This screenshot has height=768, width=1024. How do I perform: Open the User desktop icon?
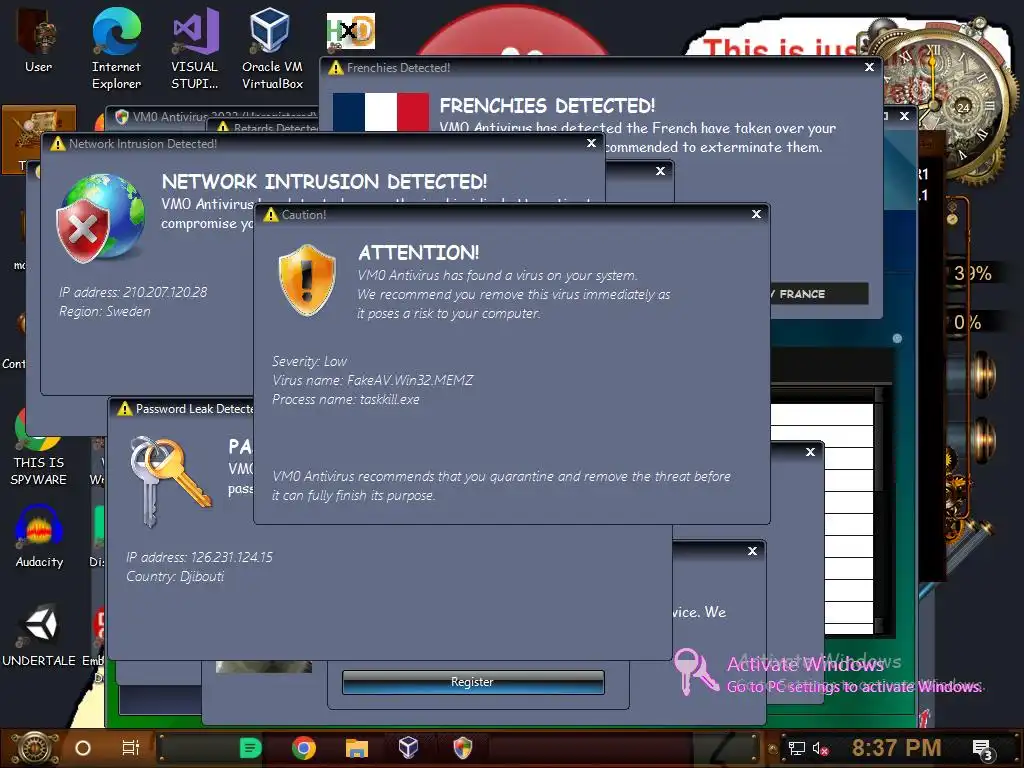(x=38, y=40)
